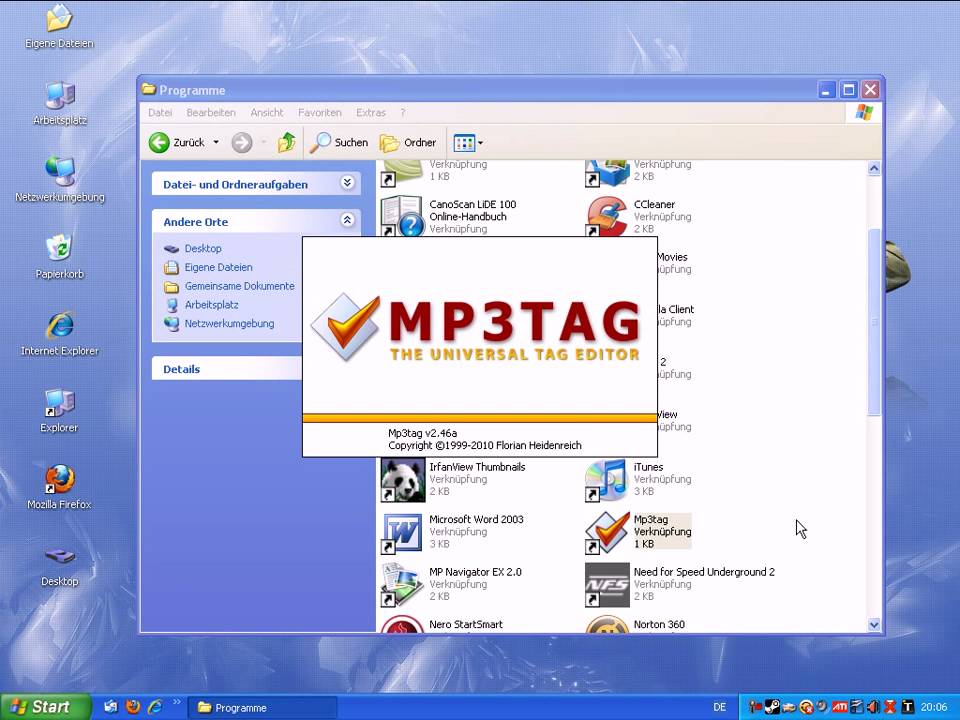Open the ? help menu

tap(402, 113)
